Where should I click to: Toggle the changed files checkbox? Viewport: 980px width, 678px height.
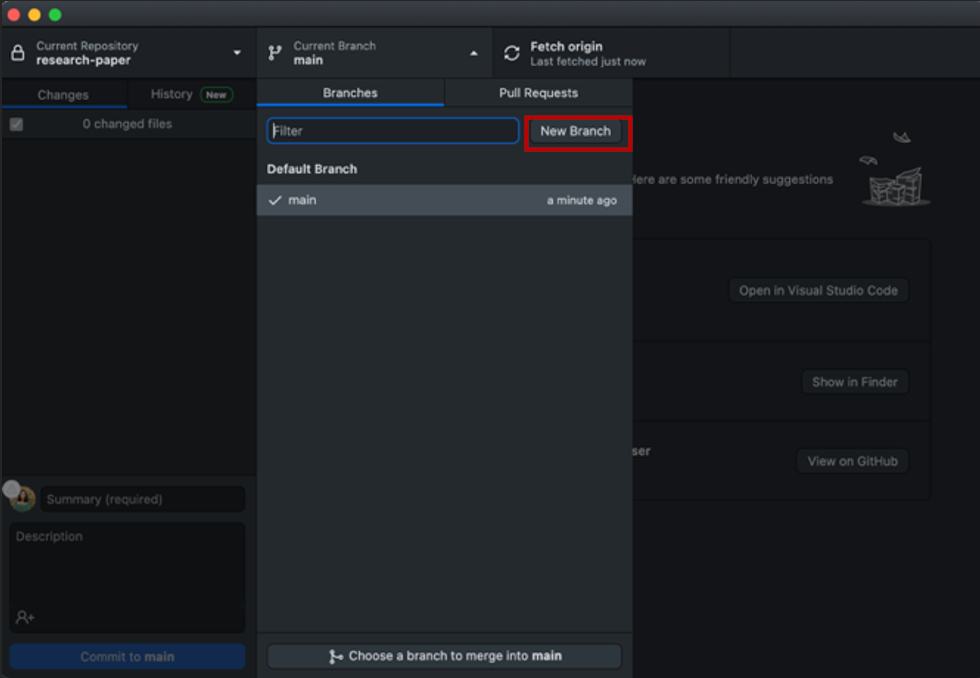tap(16, 124)
